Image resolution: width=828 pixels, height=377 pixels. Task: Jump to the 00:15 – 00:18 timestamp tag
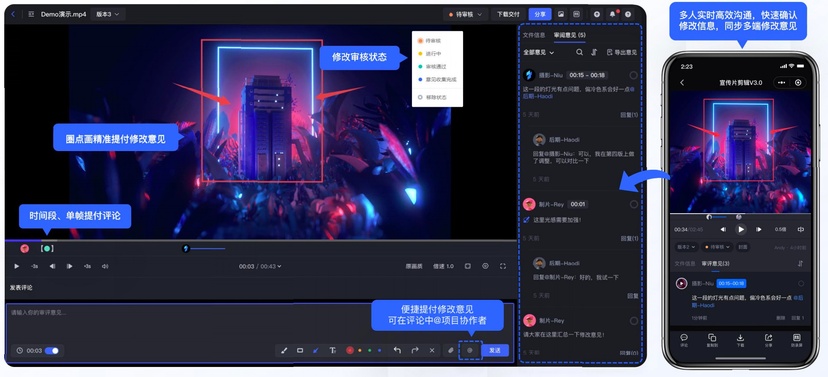pyautogui.click(x=587, y=76)
